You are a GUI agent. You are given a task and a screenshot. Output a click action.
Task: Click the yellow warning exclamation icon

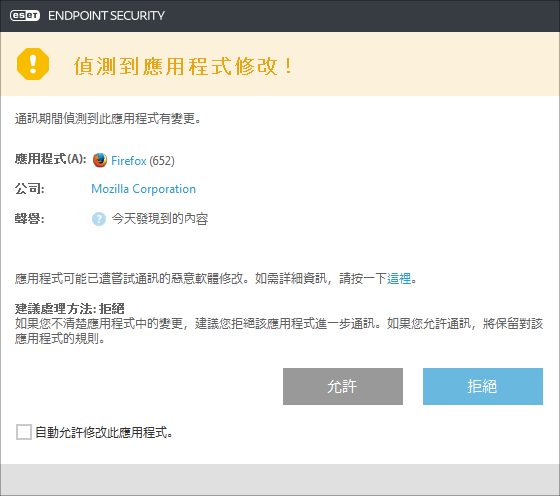pos(33,64)
